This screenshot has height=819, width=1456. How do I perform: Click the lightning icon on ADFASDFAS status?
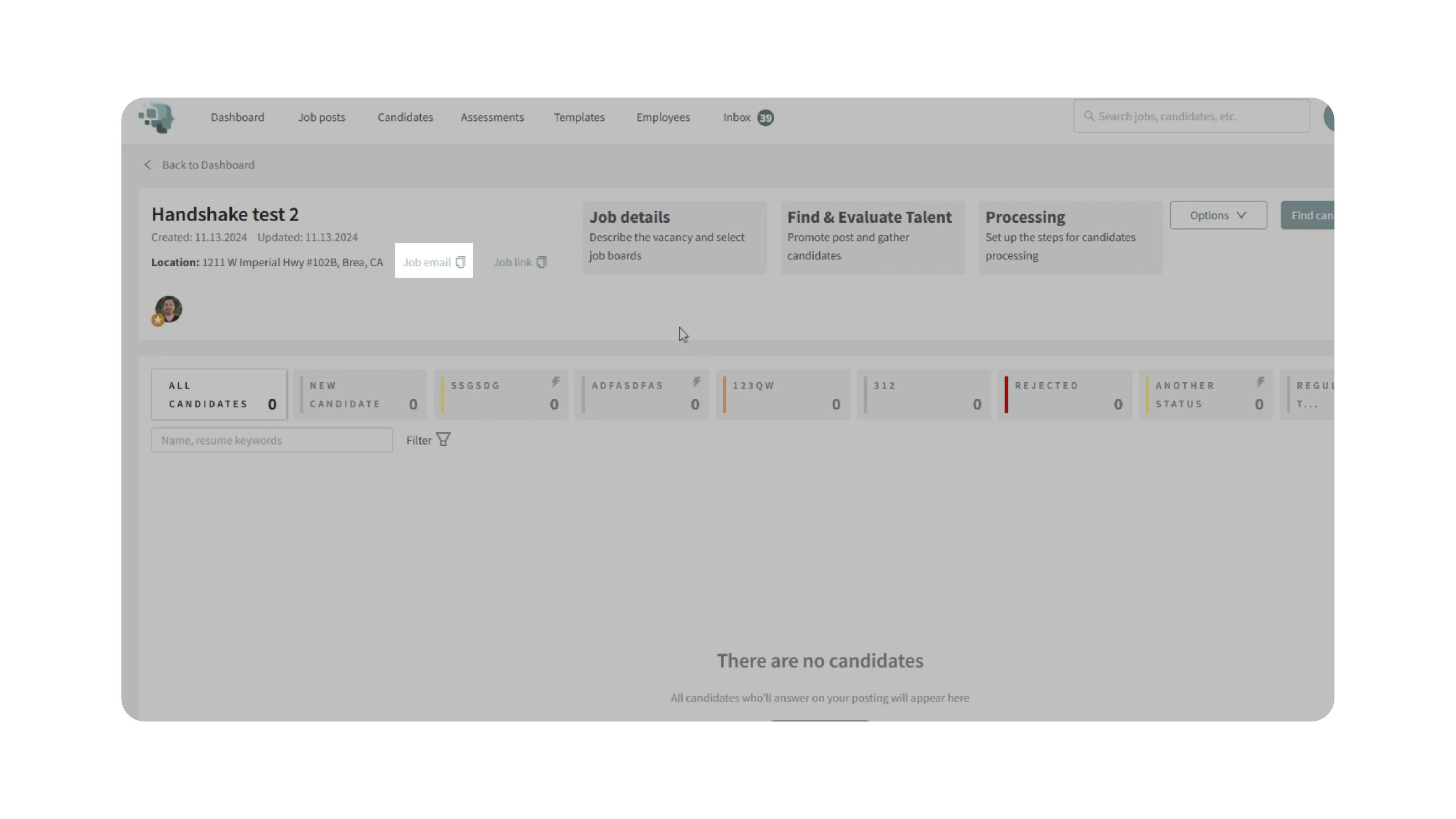pyautogui.click(x=697, y=383)
